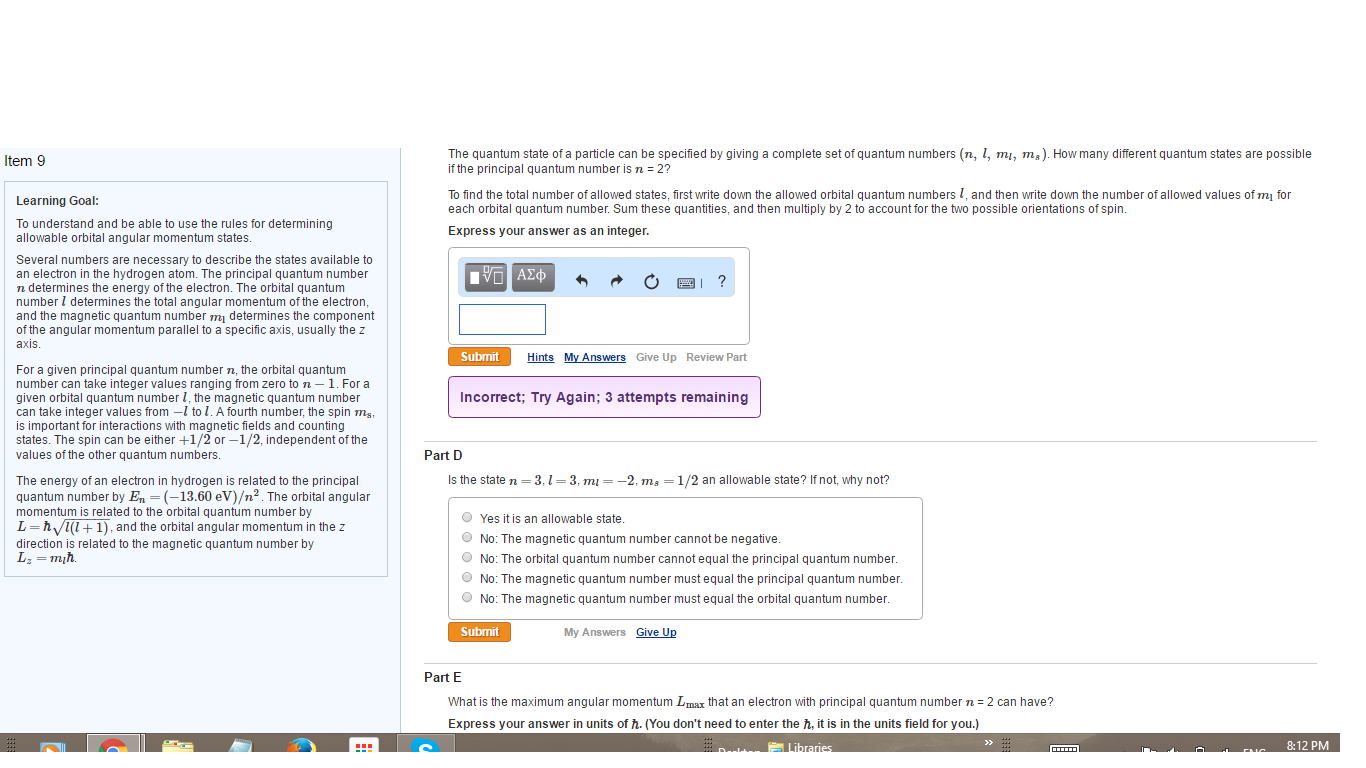Open the Hints link below Submit
The height and width of the screenshot is (768, 1366).
[540, 357]
